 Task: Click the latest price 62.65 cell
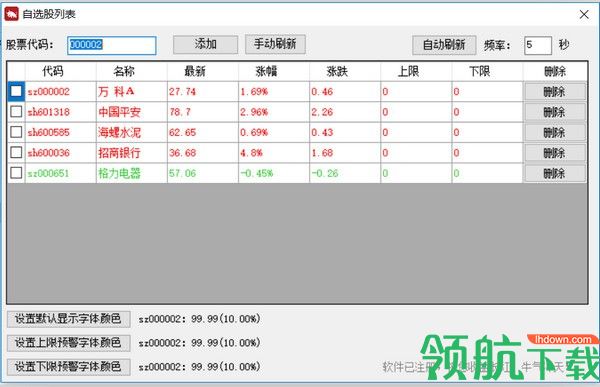(203, 132)
